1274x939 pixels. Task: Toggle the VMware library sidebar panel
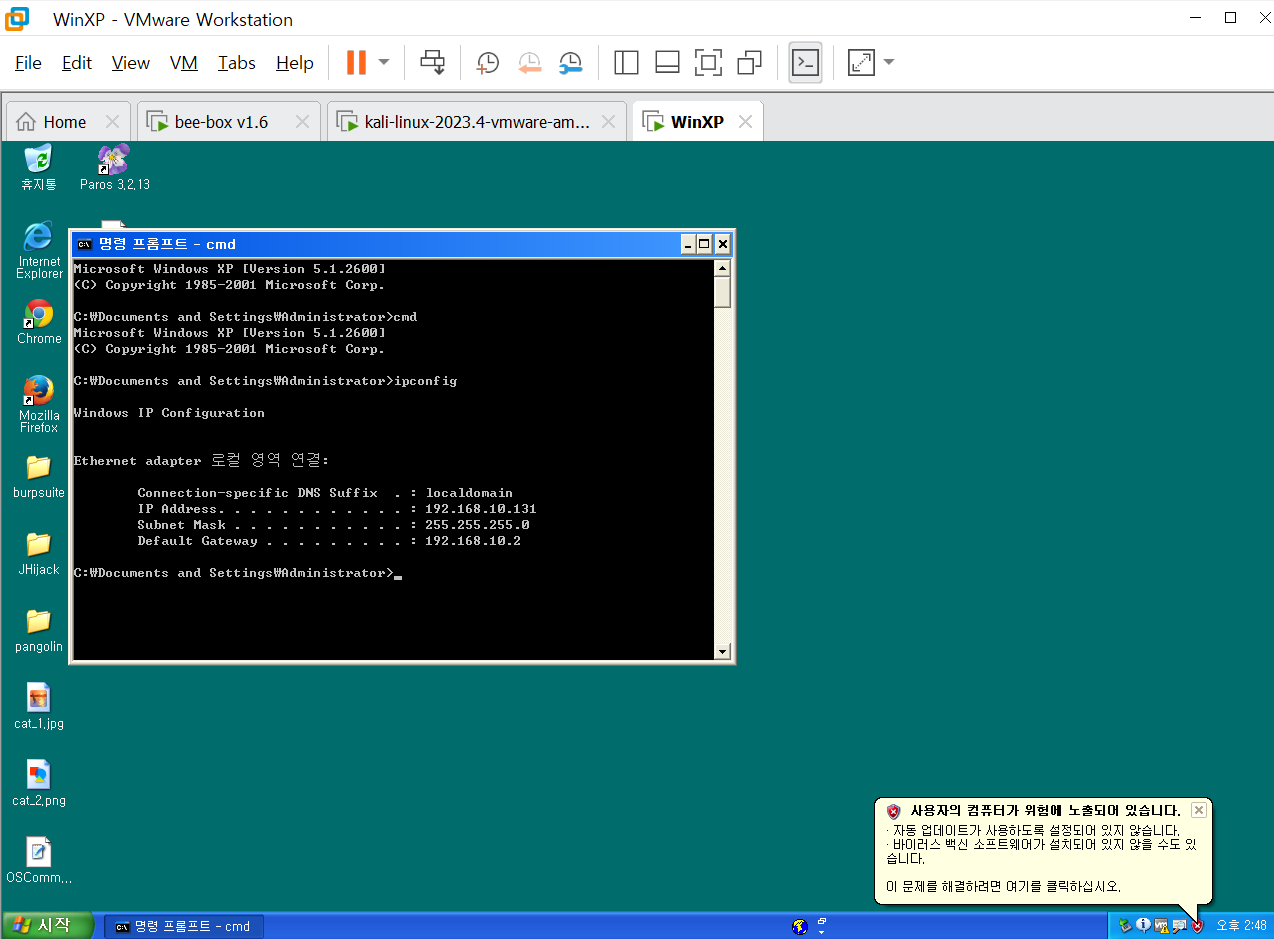(626, 62)
